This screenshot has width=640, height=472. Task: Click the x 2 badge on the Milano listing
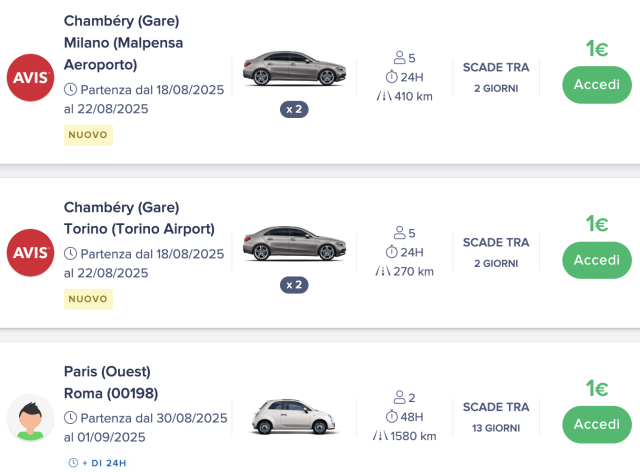coord(294,109)
